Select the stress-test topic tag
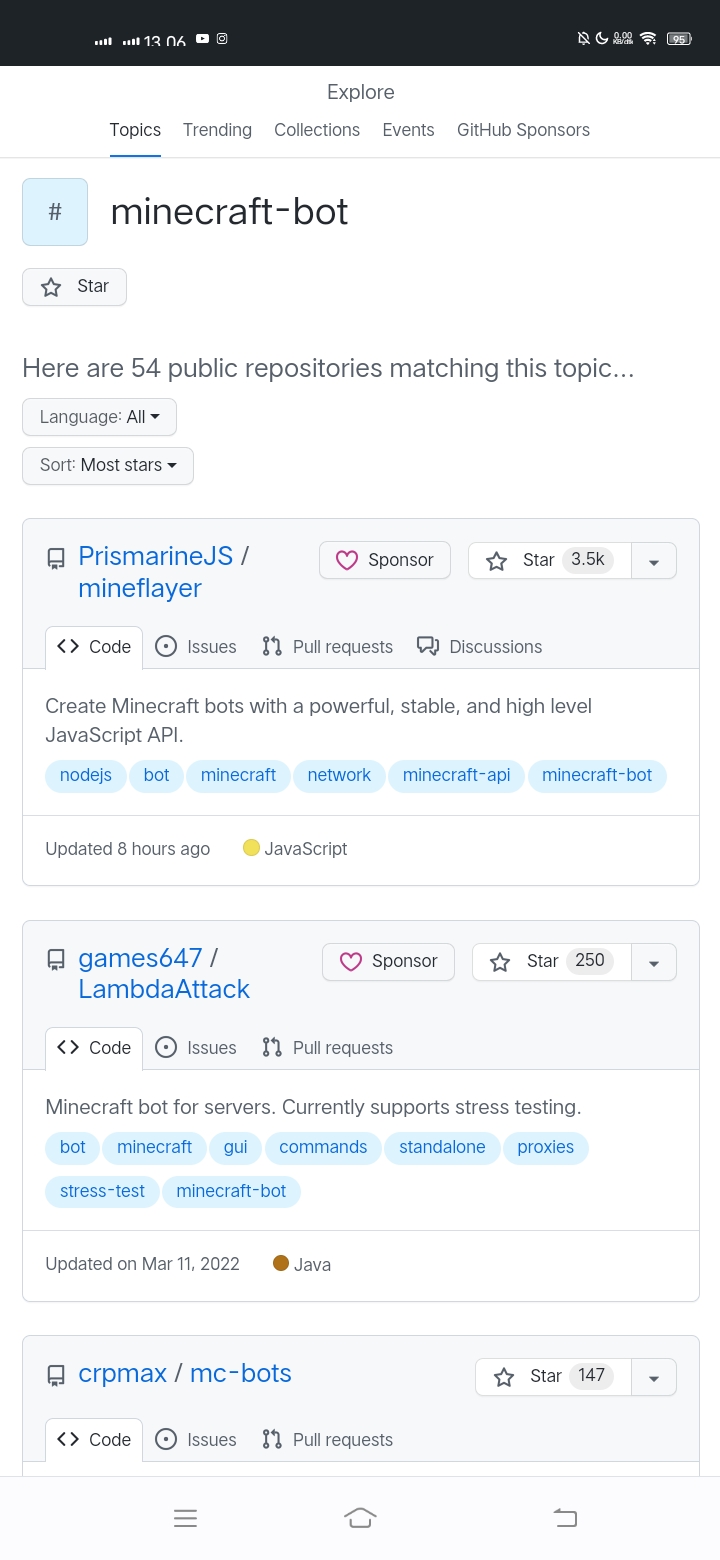Screen dimensions: 720x1560 pos(101,1191)
